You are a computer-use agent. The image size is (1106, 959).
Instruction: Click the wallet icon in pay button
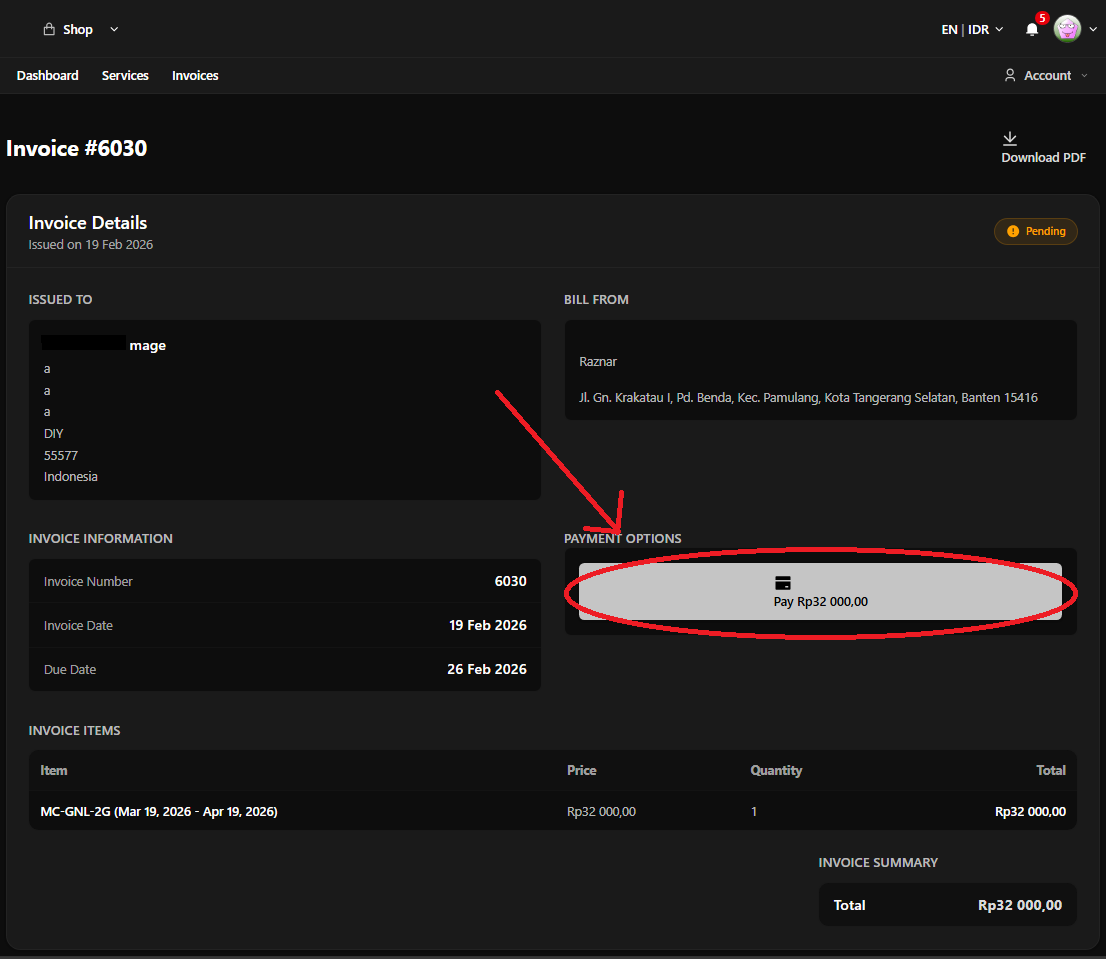783,583
